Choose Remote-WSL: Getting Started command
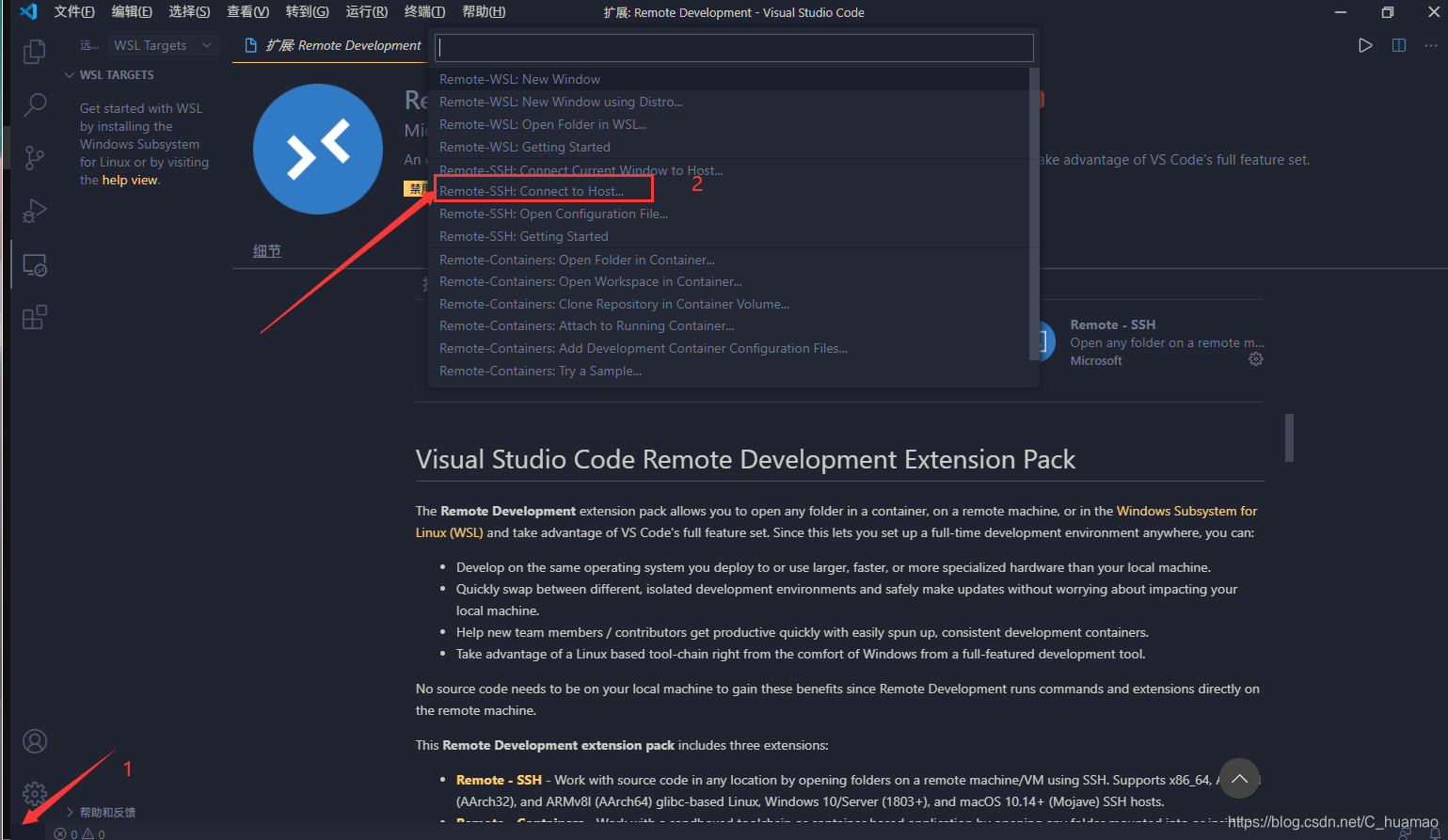This screenshot has height=840, width=1448. click(730, 147)
